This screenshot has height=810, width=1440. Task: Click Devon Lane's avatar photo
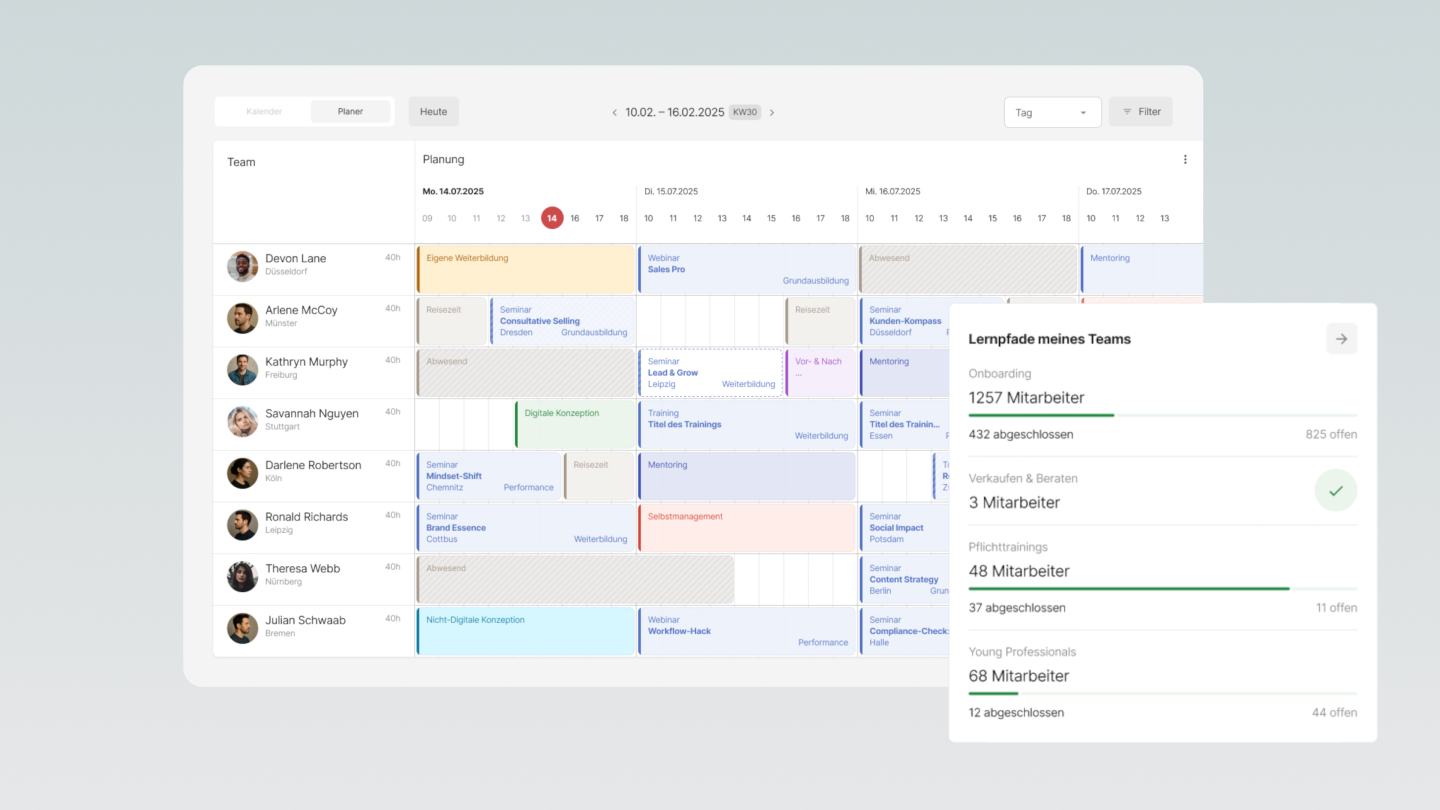point(242,266)
